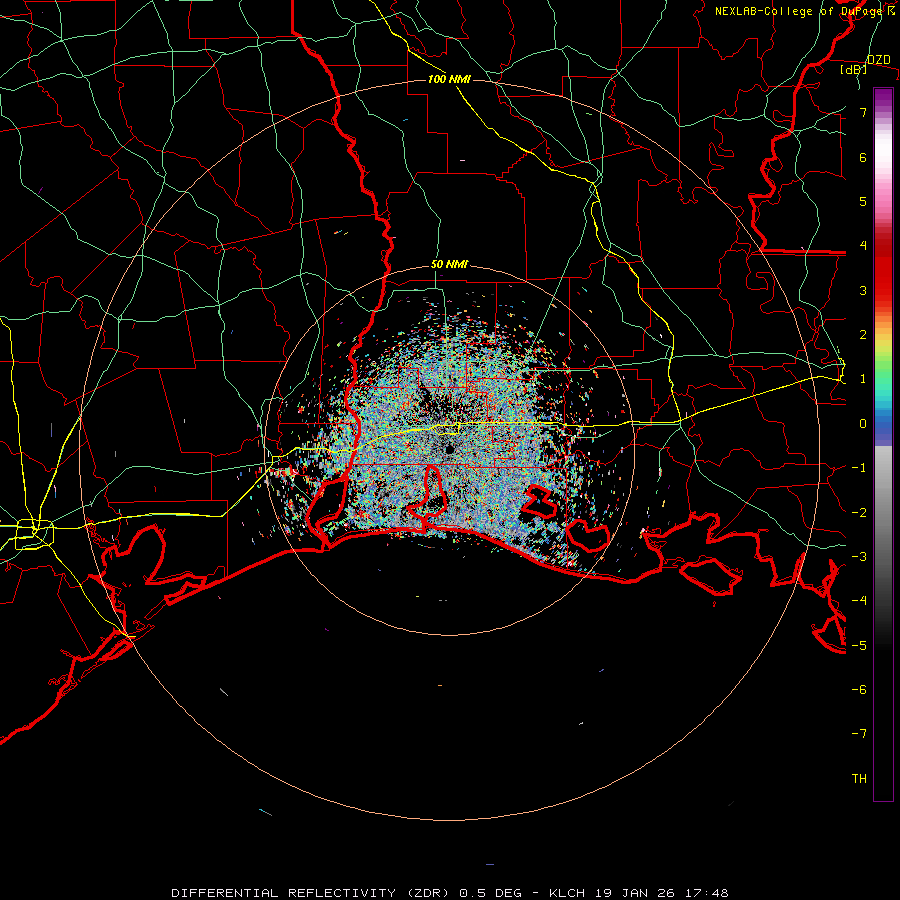The image size is (900, 900).
Task: Click the black radar site dot at center
Action: coord(449,449)
